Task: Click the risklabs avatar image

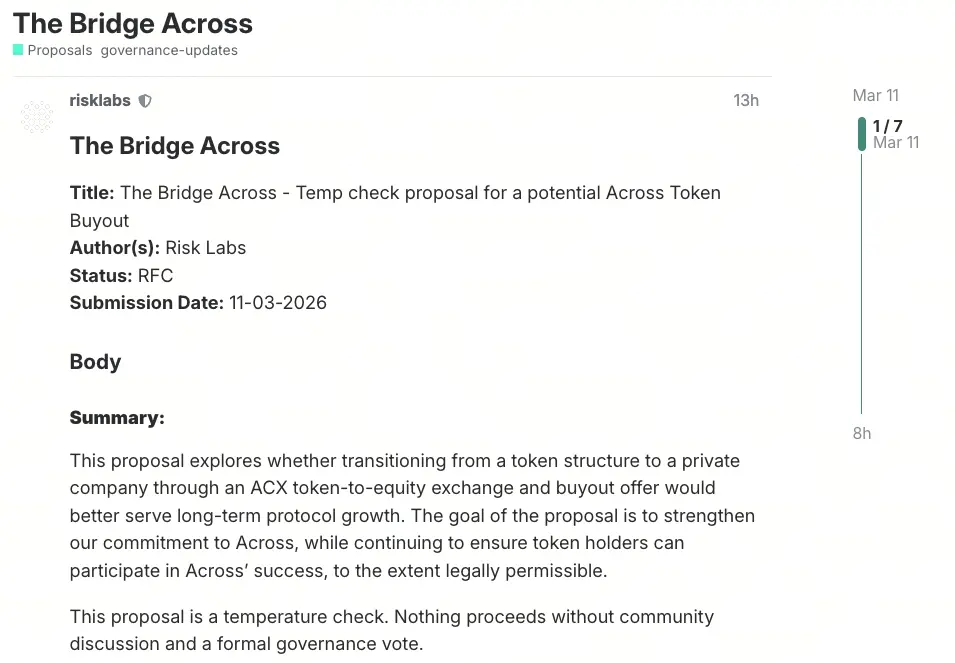Action: tap(37, 116)
